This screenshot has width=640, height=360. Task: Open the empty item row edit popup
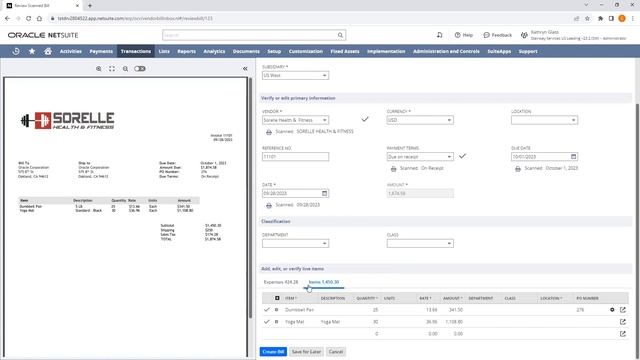[623, 333]
